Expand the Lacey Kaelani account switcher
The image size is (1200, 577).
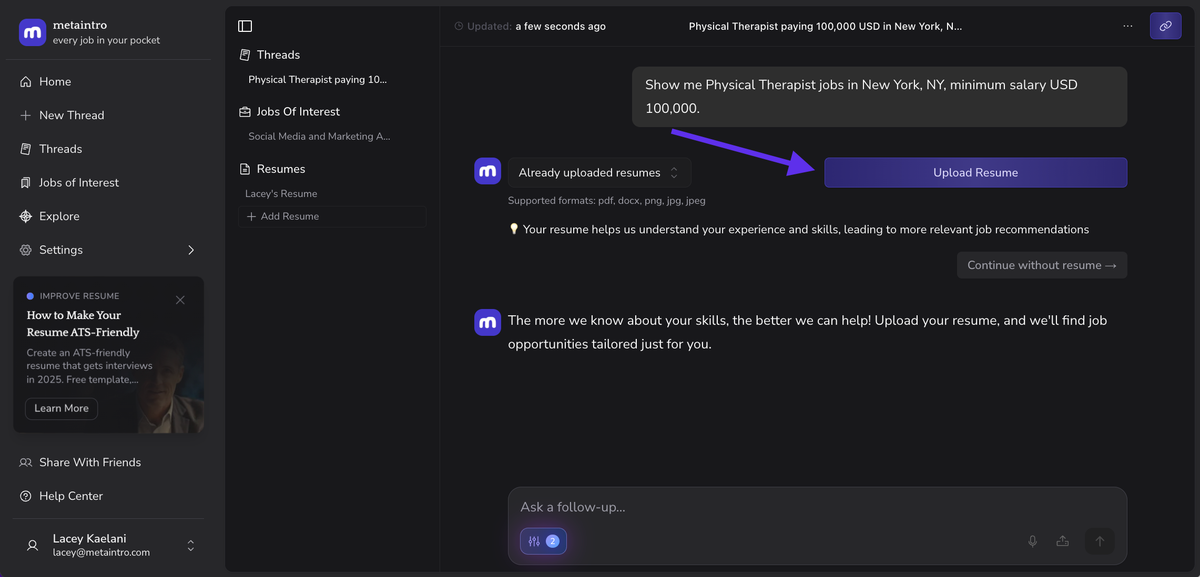(x=191, y=545)
